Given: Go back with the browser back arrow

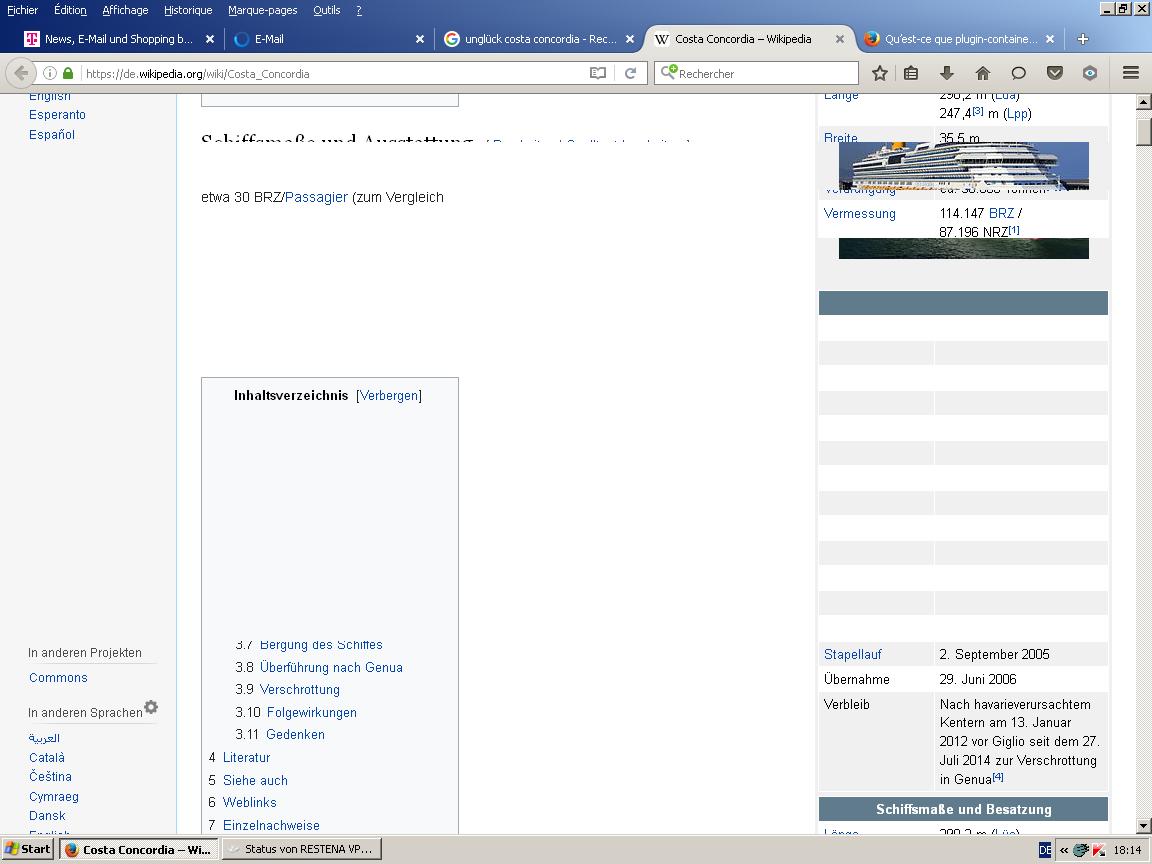Looking at the screenshot, I should pyautogui.click(x=21, y=73).
